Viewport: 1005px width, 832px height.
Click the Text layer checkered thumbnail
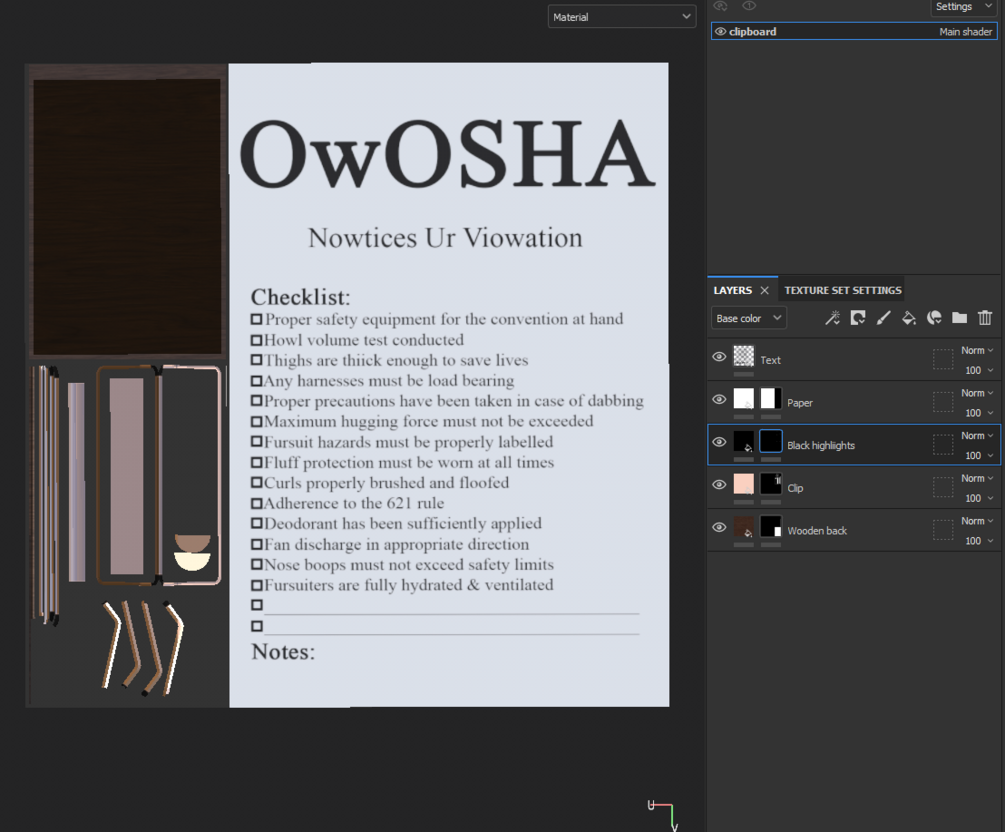(743, 356)
